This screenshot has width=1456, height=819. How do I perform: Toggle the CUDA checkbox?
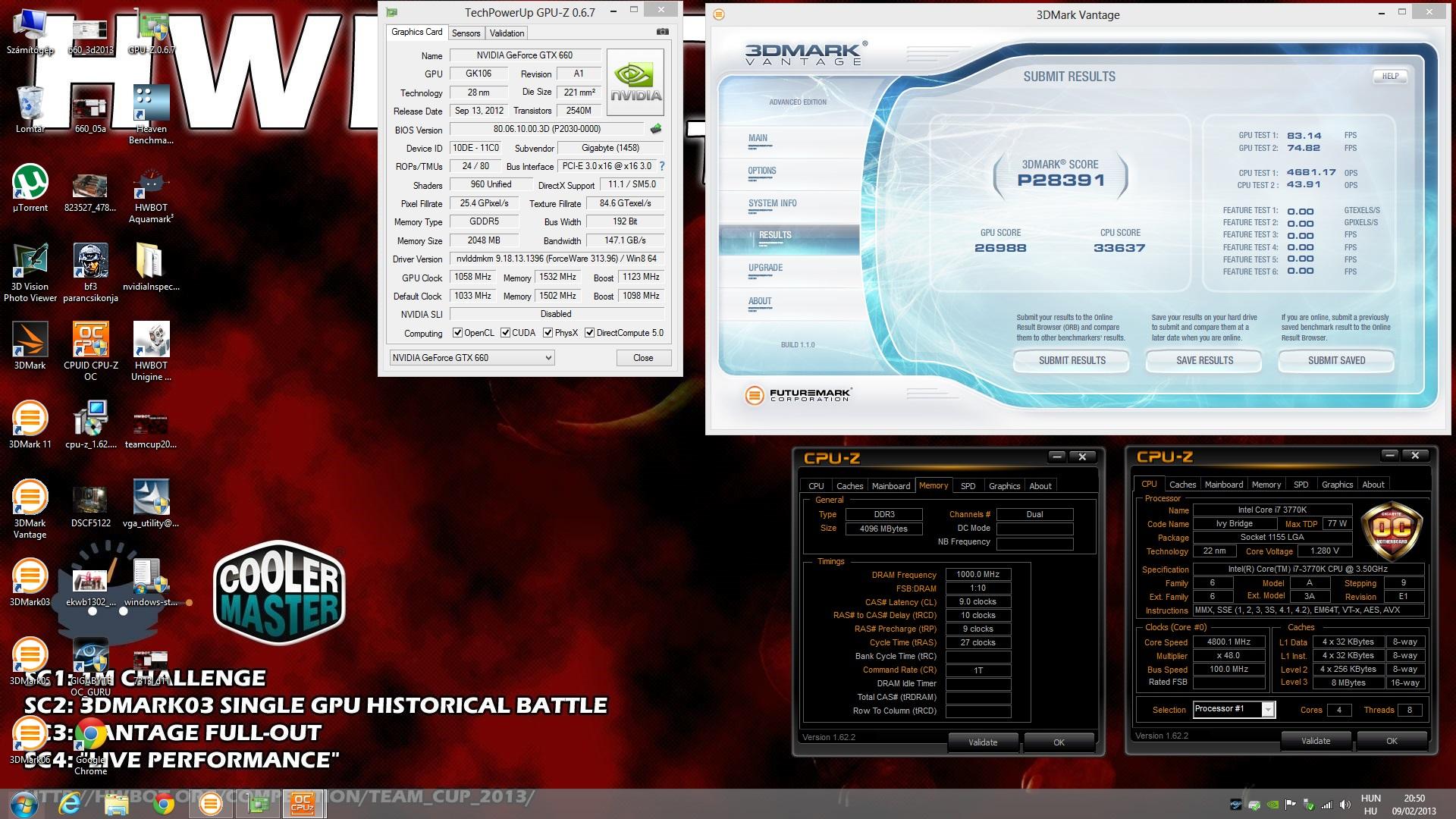coord(505,333)
